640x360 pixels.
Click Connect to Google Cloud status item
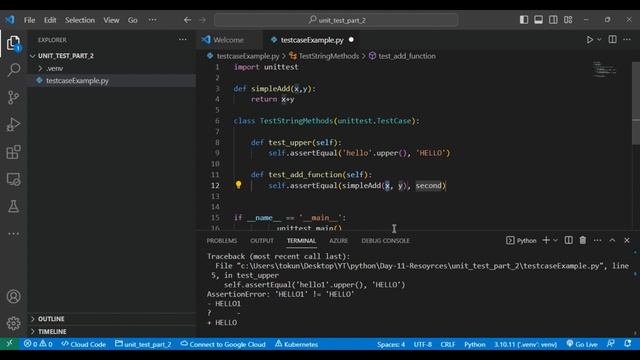tap(223, 344)
